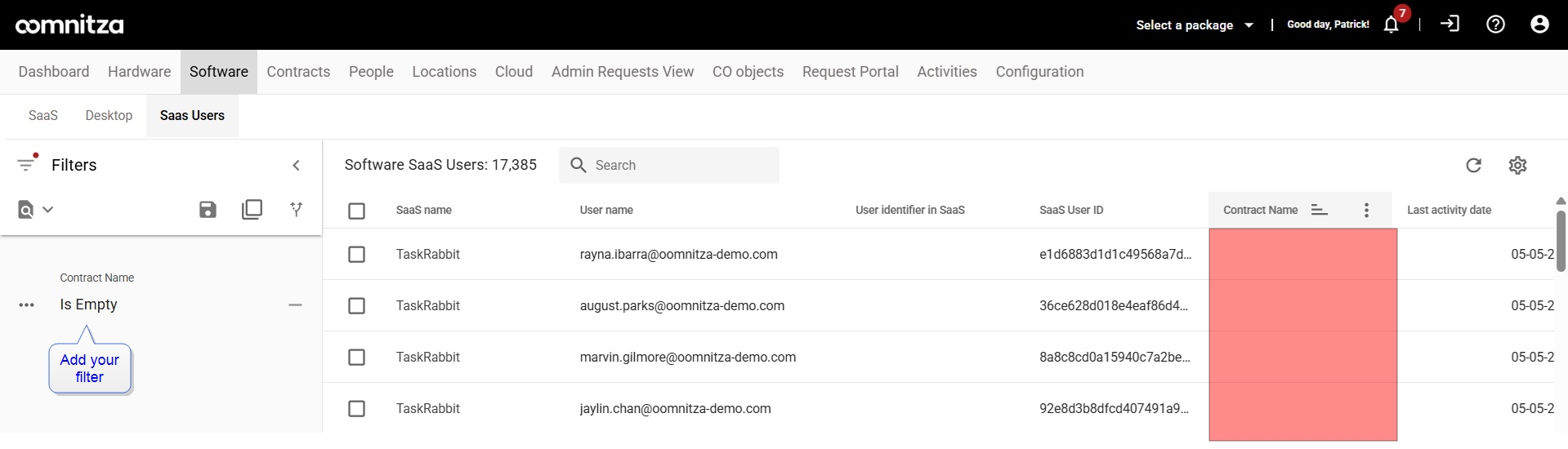Viewport: 1568px width, 449px height.
Task: Click the sort icon in Contract Name header
Action: coord(1319,210)
